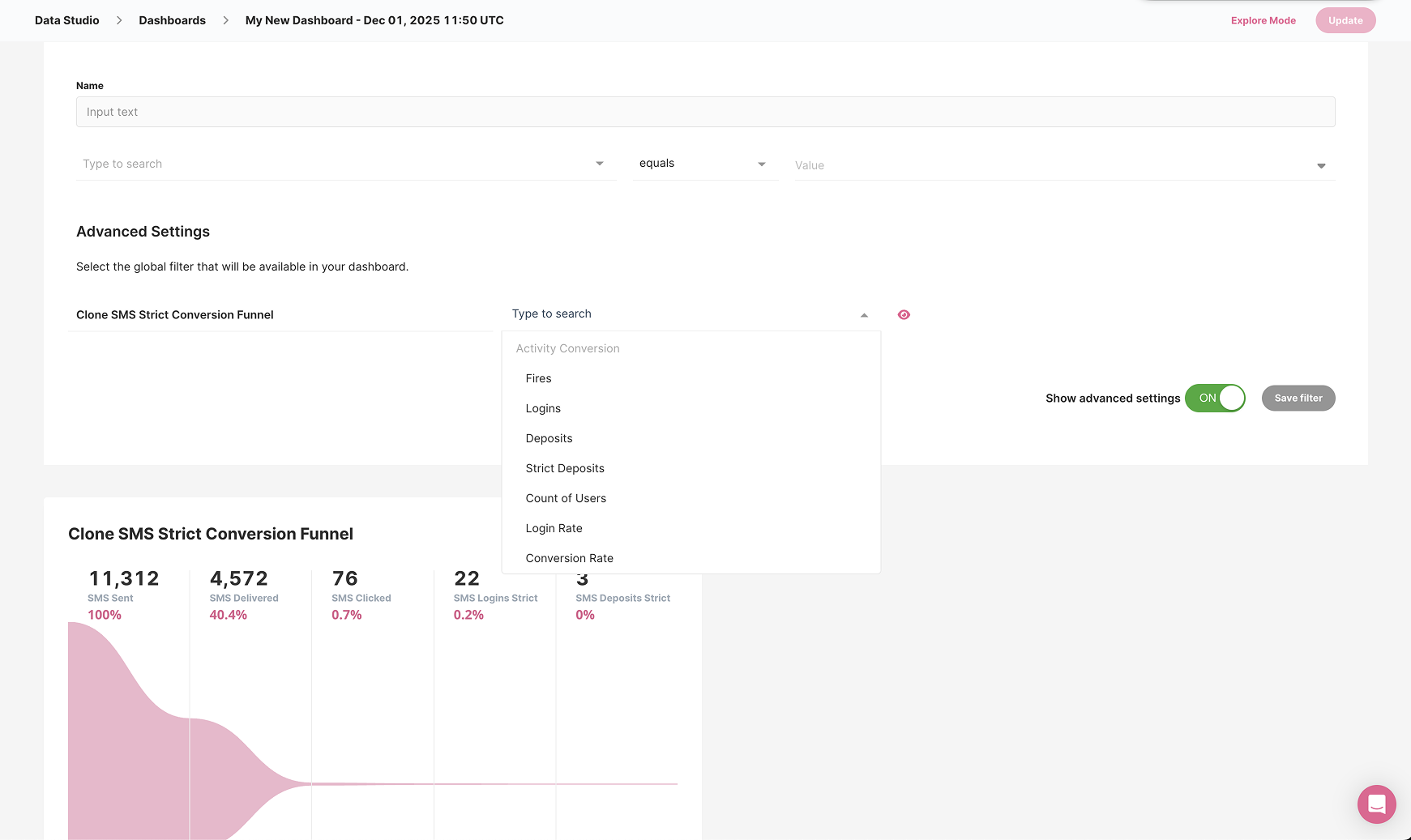Viewport: 1411px width, 840px height.
Task: Select "Fires" under Activity Conversion
Action: [538, 378]
